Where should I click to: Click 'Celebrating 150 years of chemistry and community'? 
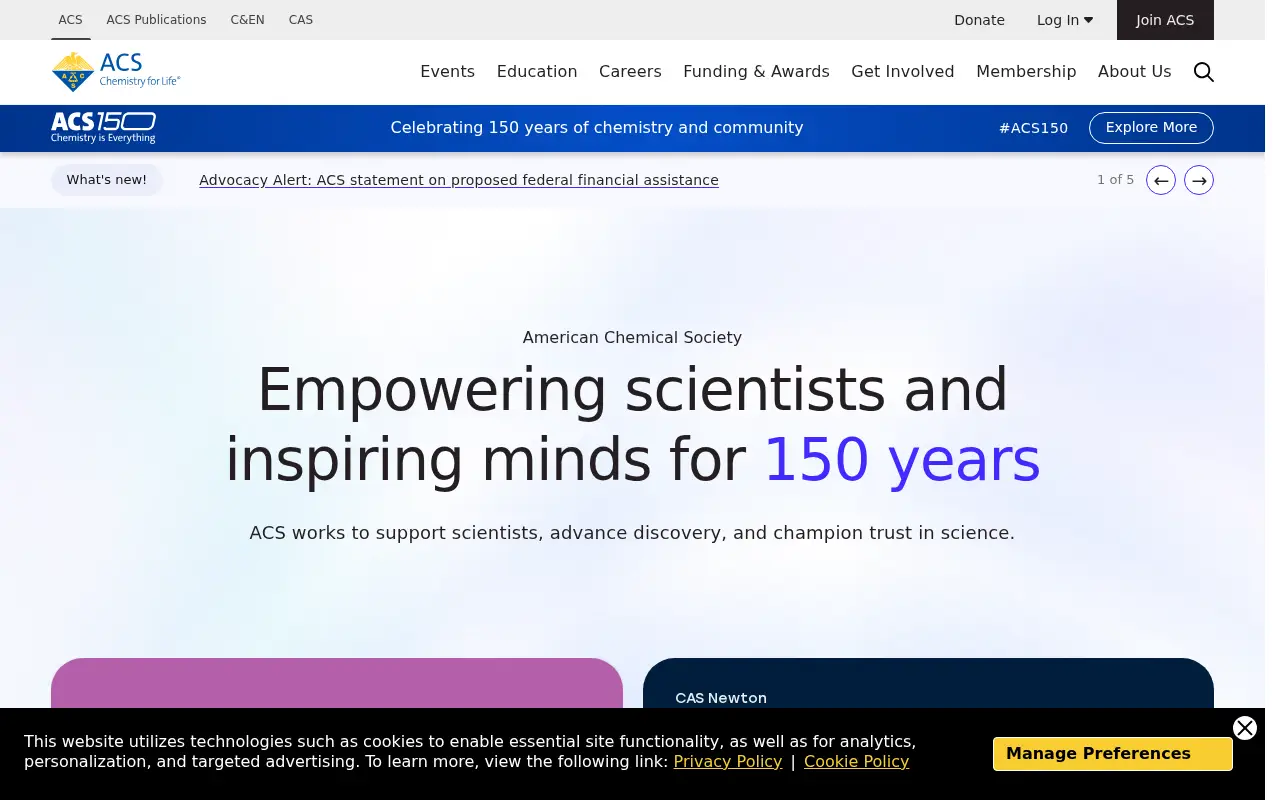click(597, 128)
